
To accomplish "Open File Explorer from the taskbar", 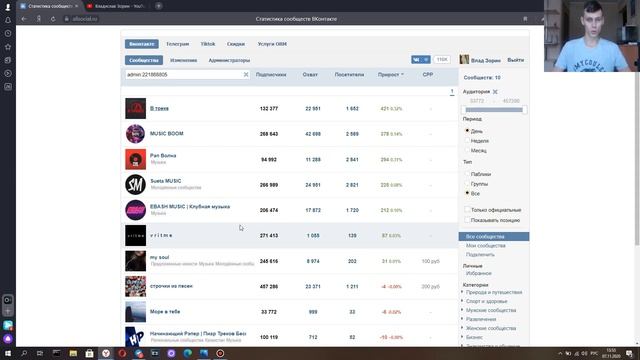I will click(73, 353).
